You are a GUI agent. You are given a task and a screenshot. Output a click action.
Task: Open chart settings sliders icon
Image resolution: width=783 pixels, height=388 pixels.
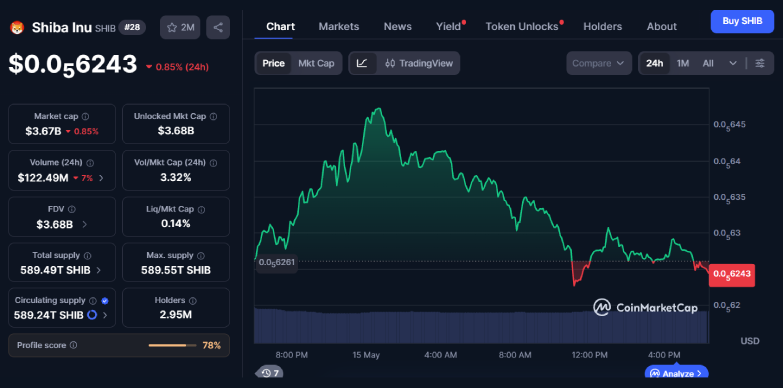[760, 63]
